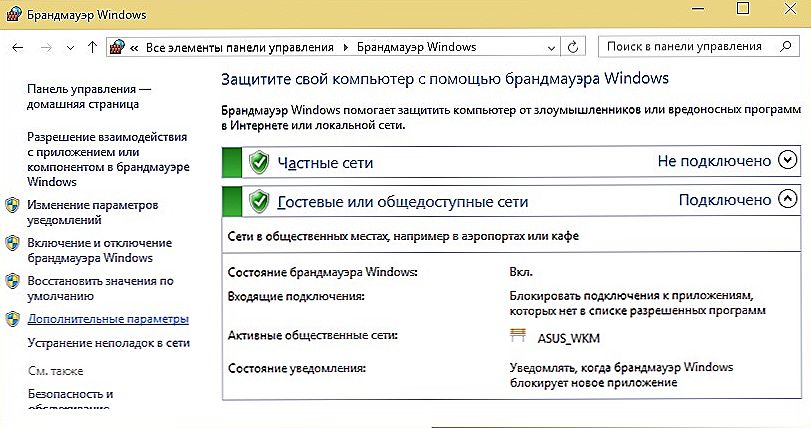This screenshot has height=428, width=811.
Task: Click the Forward navigation arrow
Action: point(46,48)
